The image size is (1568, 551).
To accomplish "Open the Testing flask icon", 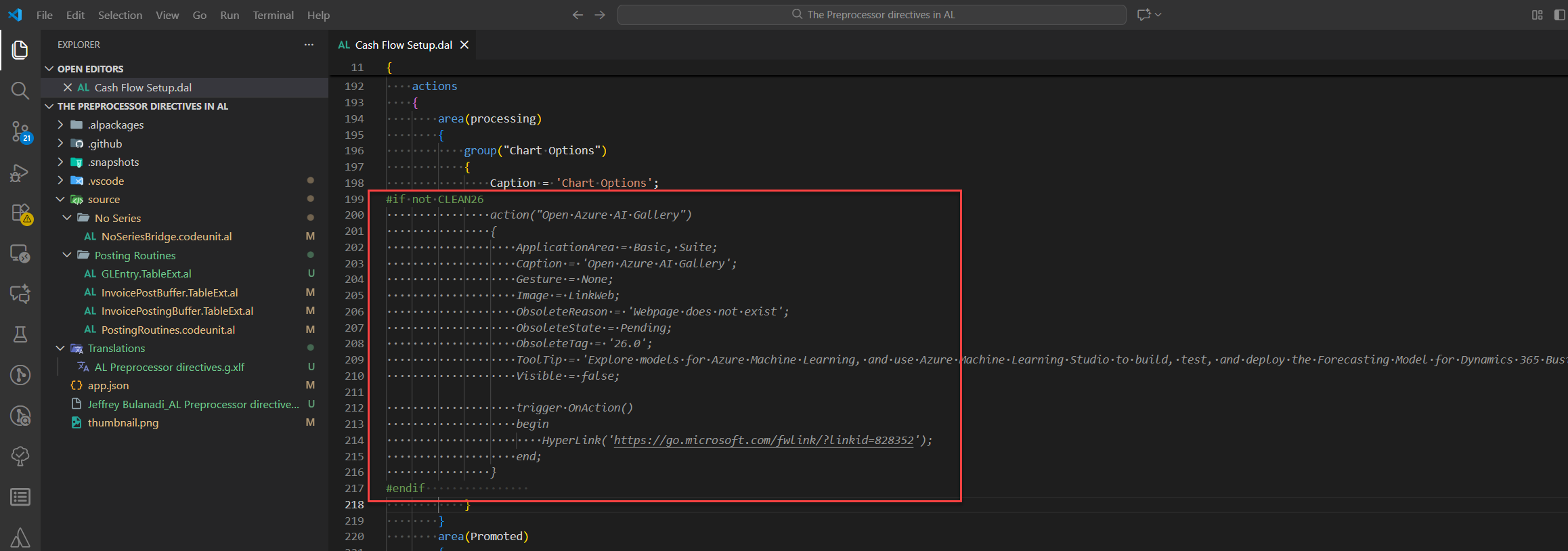I will coord(20,334).
